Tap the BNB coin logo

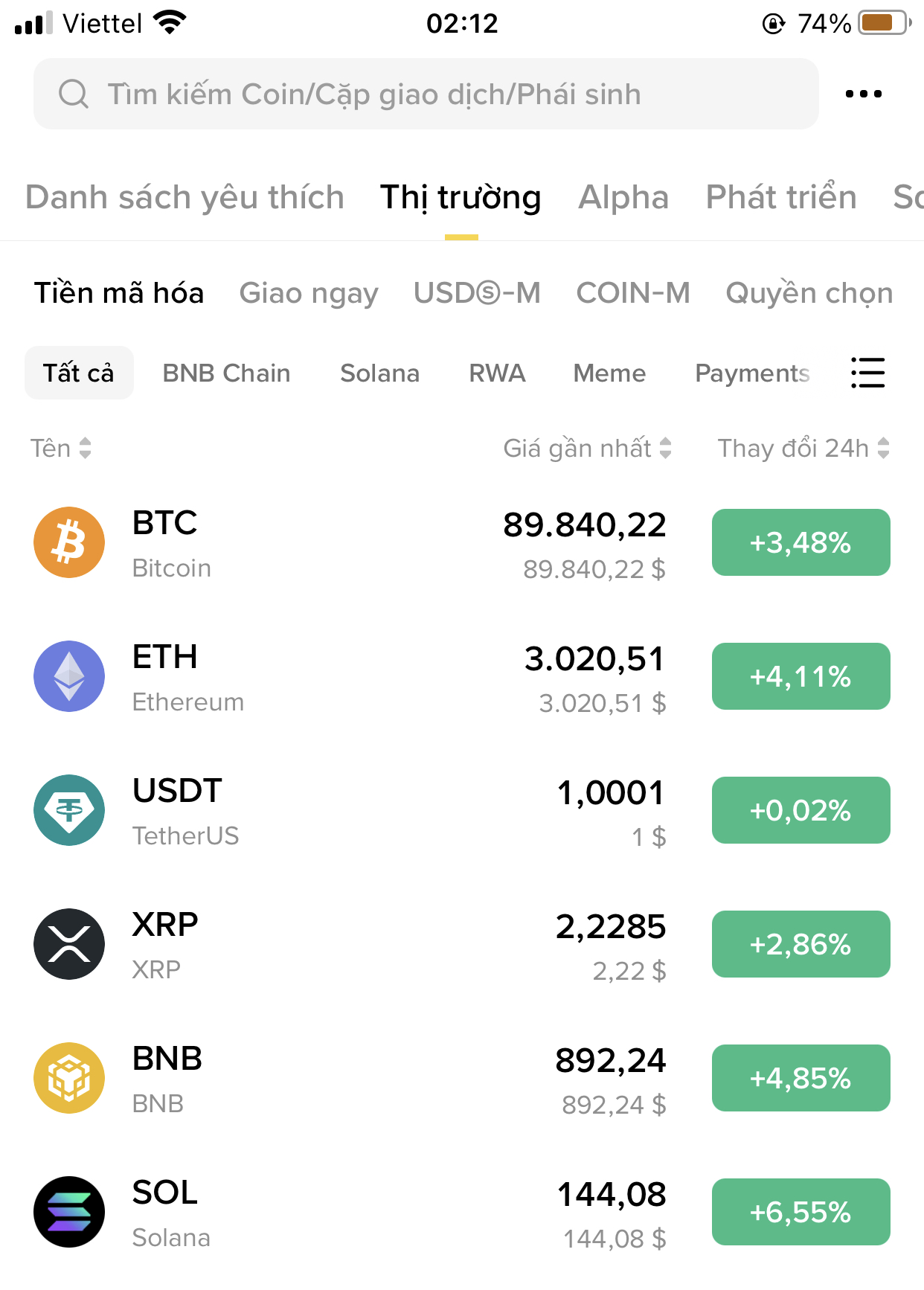[69, 1078]
